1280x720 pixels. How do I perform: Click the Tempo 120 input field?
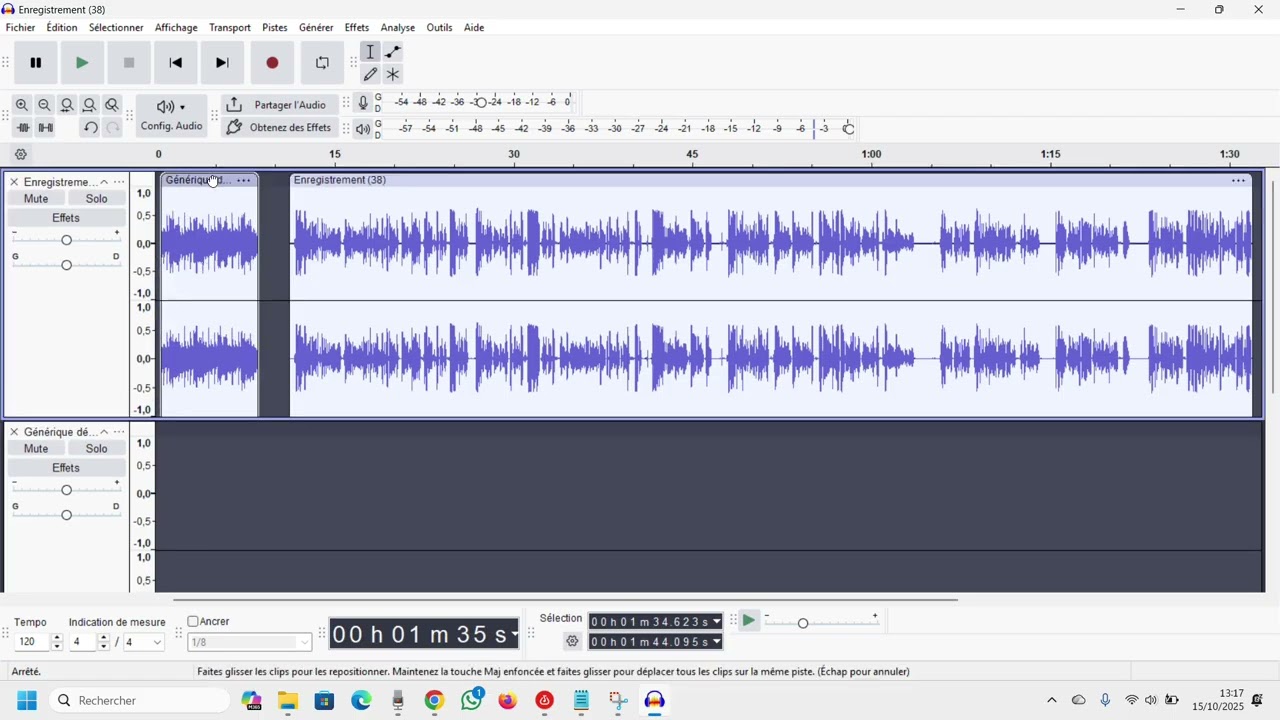click(32, 643)
